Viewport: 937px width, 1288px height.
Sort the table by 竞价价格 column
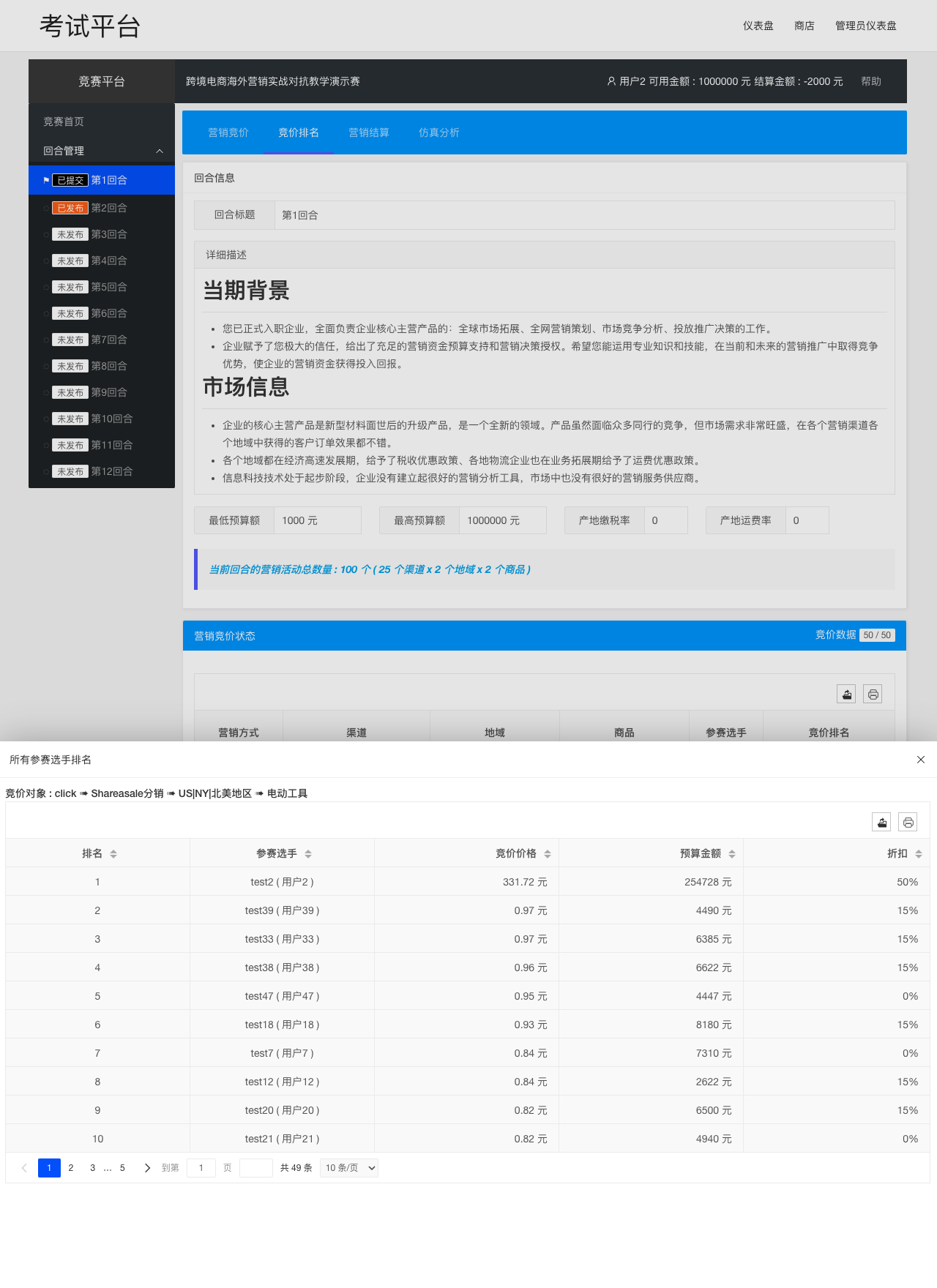tap(548, 854)
